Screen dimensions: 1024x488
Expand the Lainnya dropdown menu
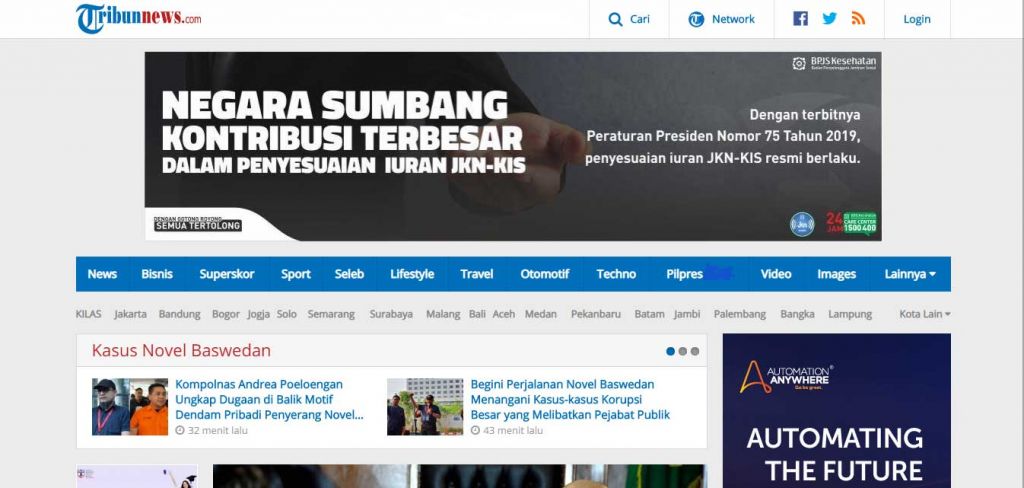(910, 274)
